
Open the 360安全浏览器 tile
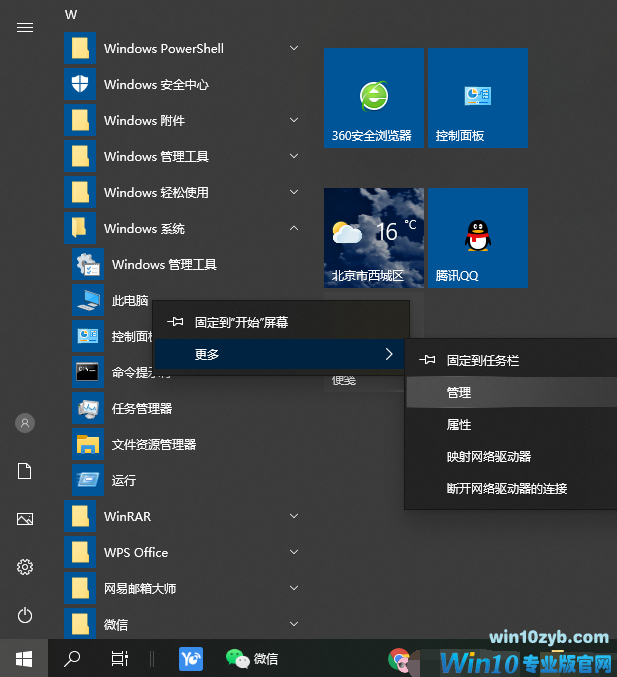click(x=374, y=98)
